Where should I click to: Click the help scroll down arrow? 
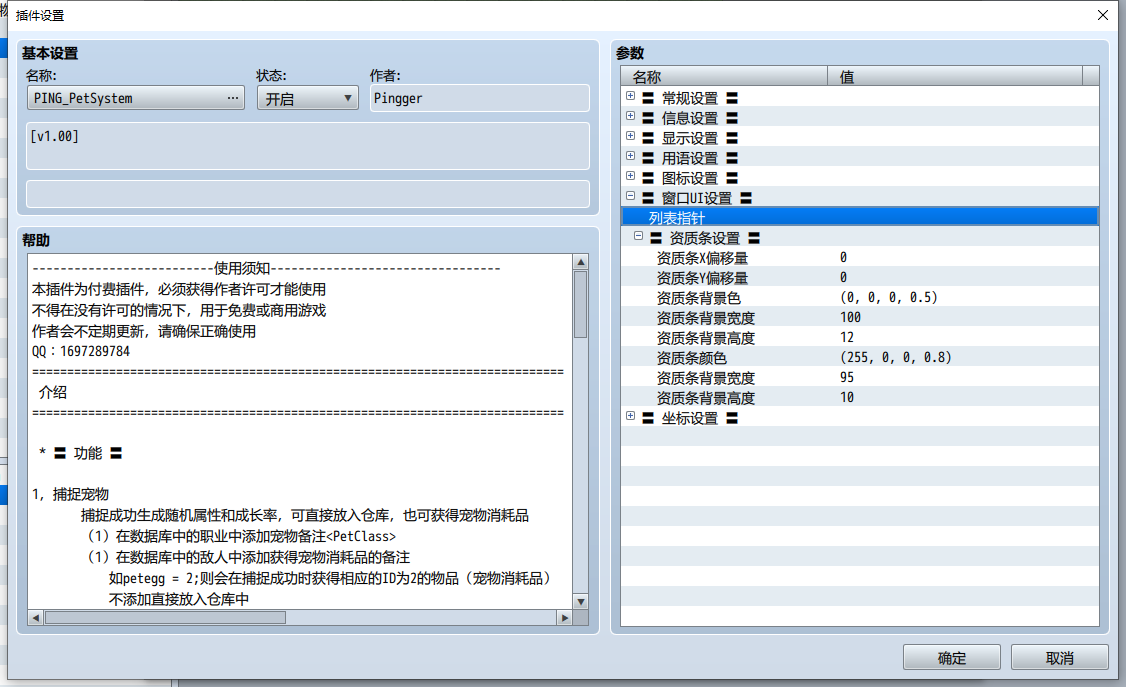point(581,602)
